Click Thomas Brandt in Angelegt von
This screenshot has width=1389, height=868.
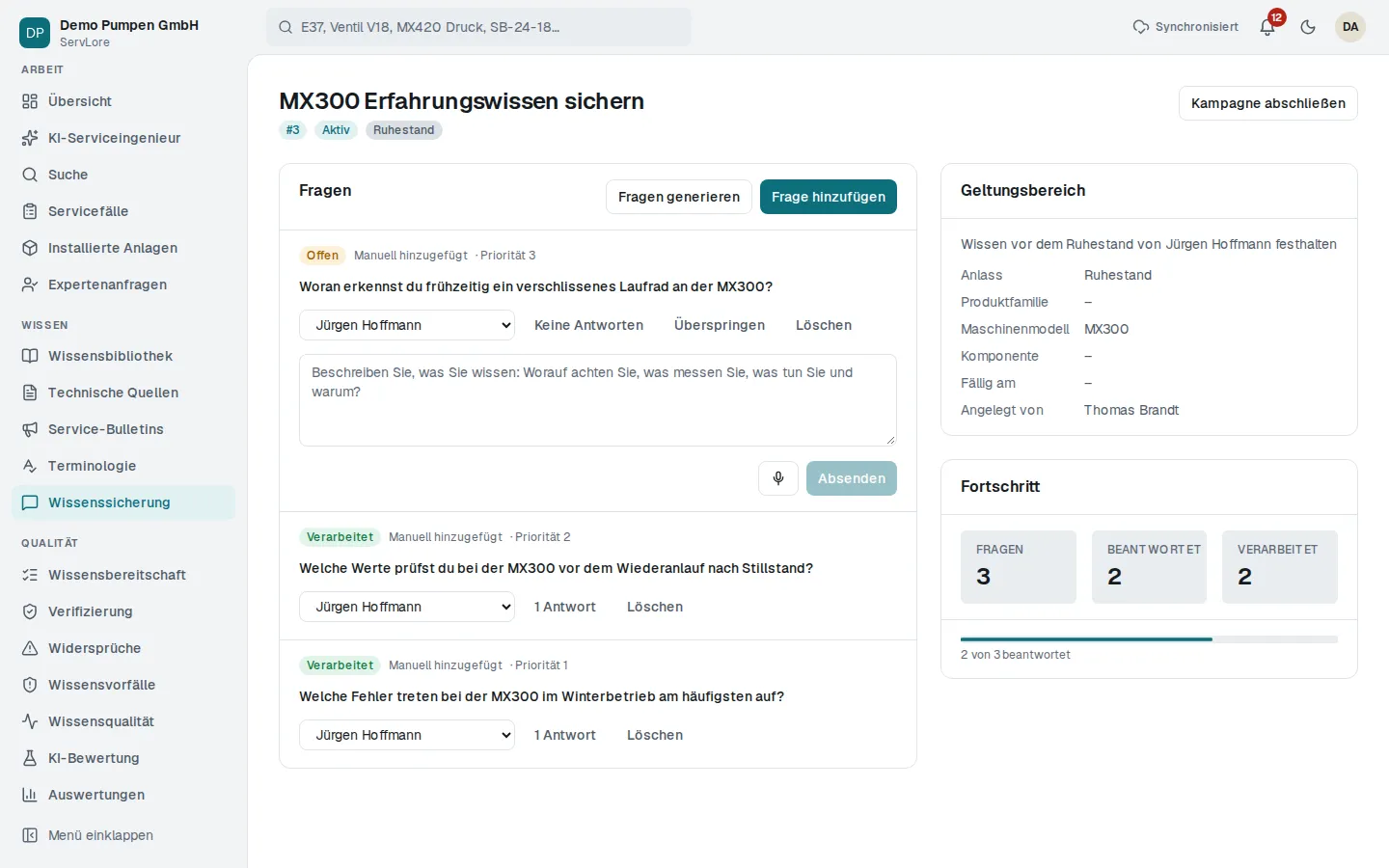click(1131, 410)
